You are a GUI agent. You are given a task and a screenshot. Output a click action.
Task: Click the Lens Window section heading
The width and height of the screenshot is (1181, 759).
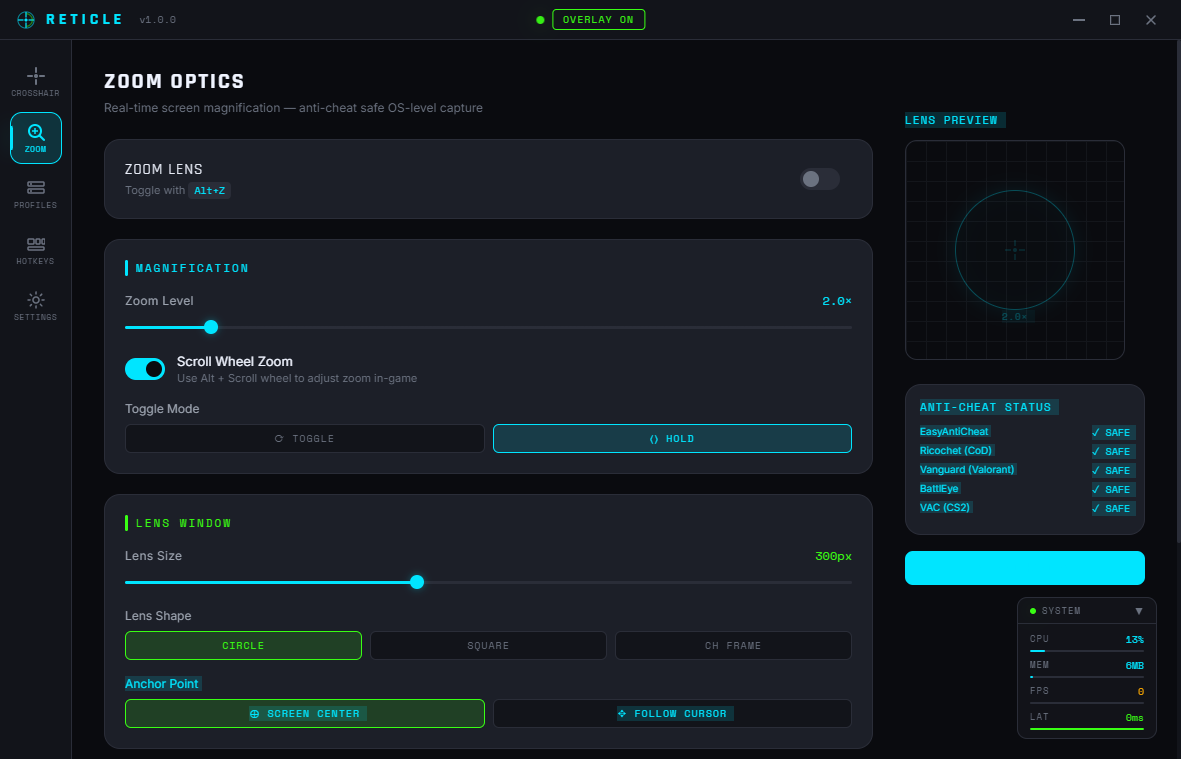(183, 523)
